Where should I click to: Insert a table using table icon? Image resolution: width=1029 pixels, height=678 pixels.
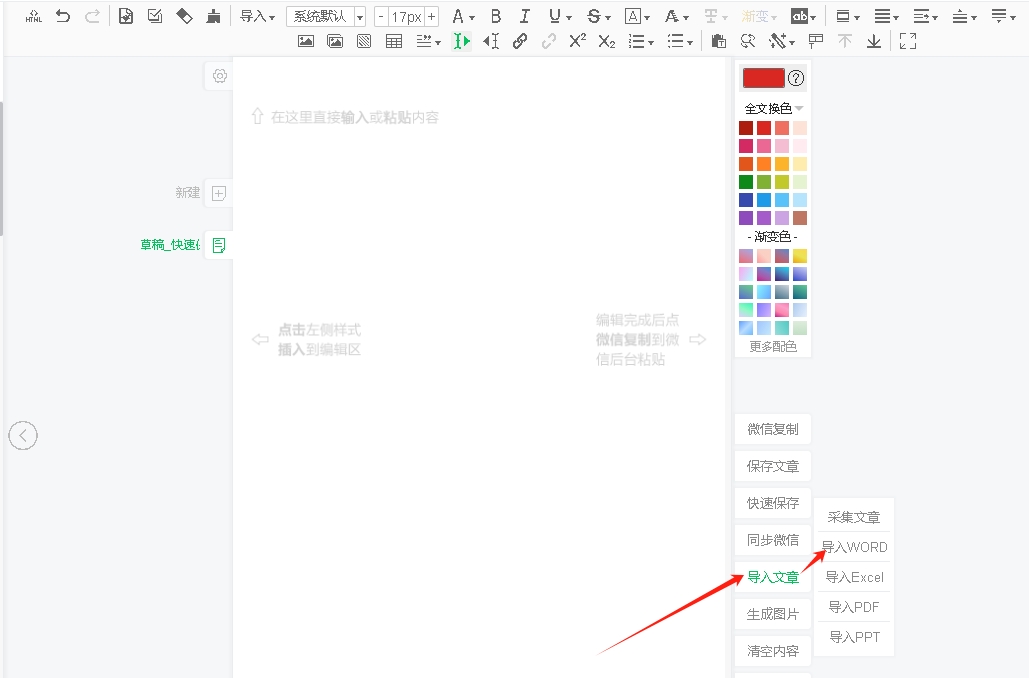[394, 41]
